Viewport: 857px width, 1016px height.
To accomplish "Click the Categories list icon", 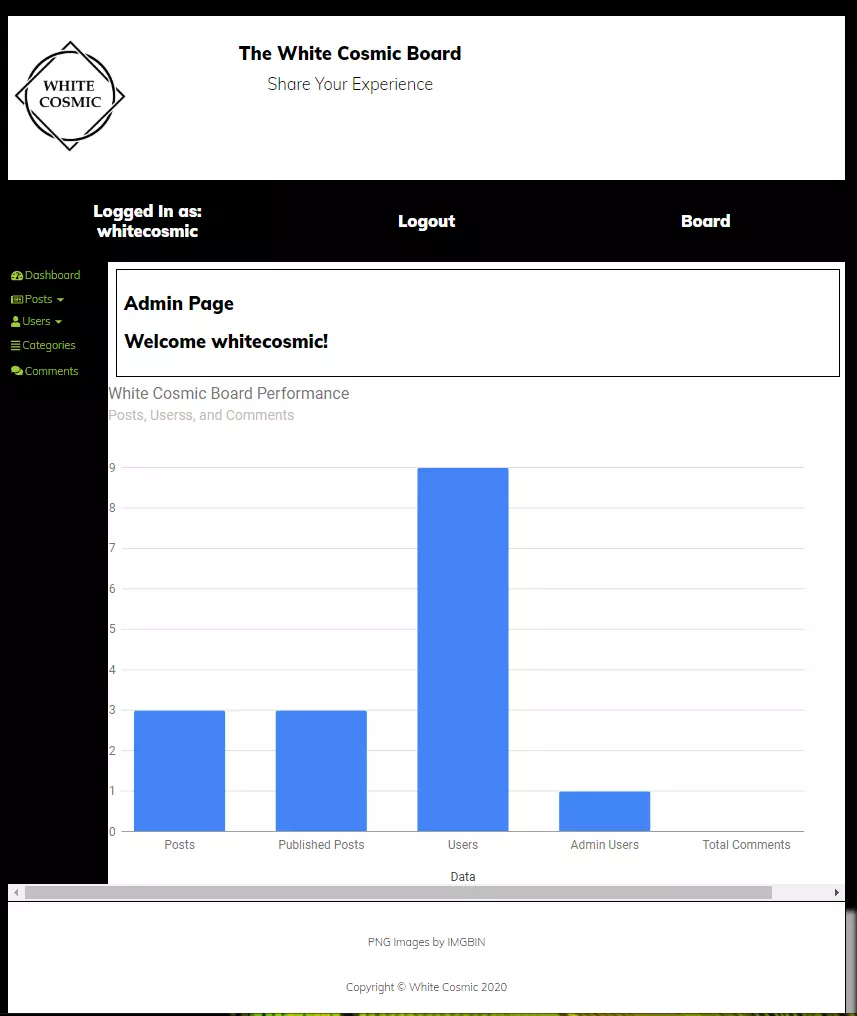I will (16, 346).
